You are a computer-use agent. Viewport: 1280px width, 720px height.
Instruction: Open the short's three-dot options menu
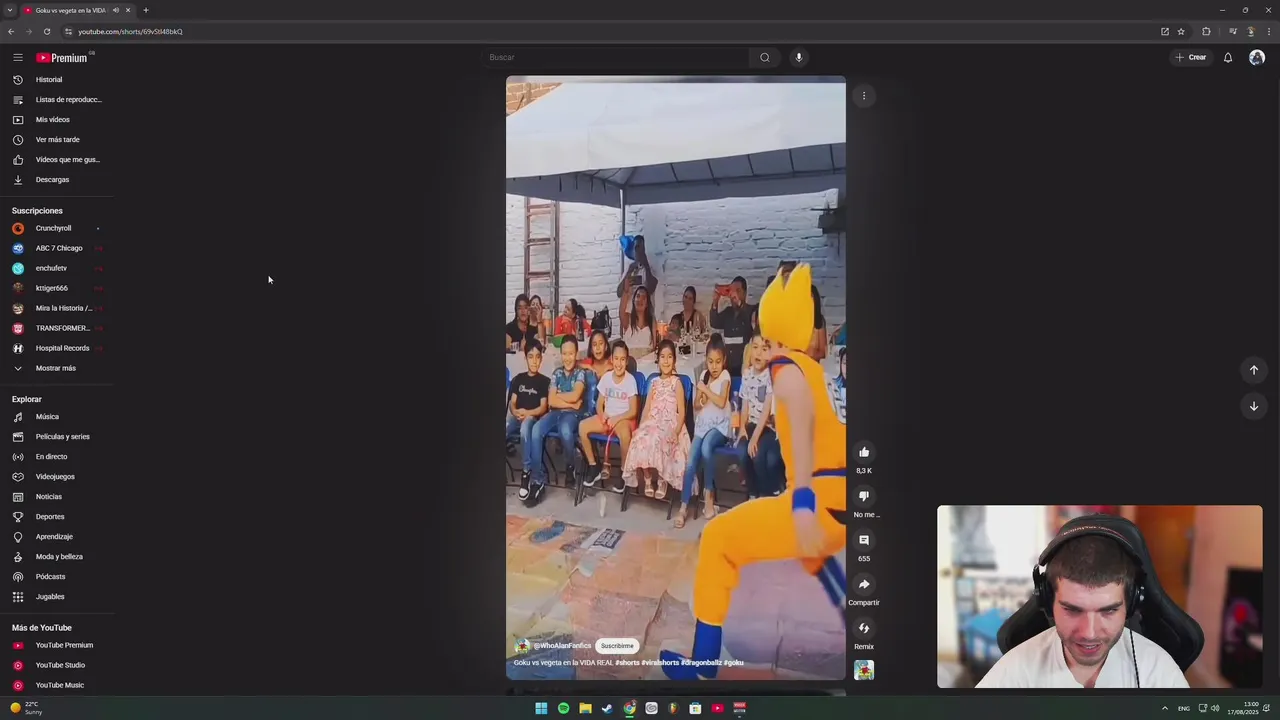(x=864, y=96)
